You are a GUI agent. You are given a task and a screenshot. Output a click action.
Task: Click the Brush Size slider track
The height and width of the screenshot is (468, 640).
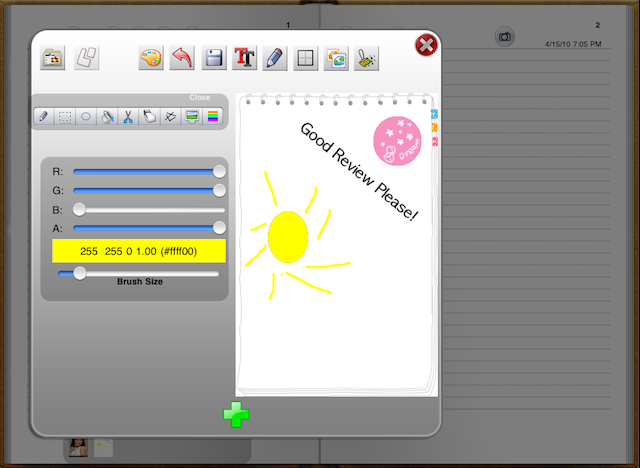[140, 273]
